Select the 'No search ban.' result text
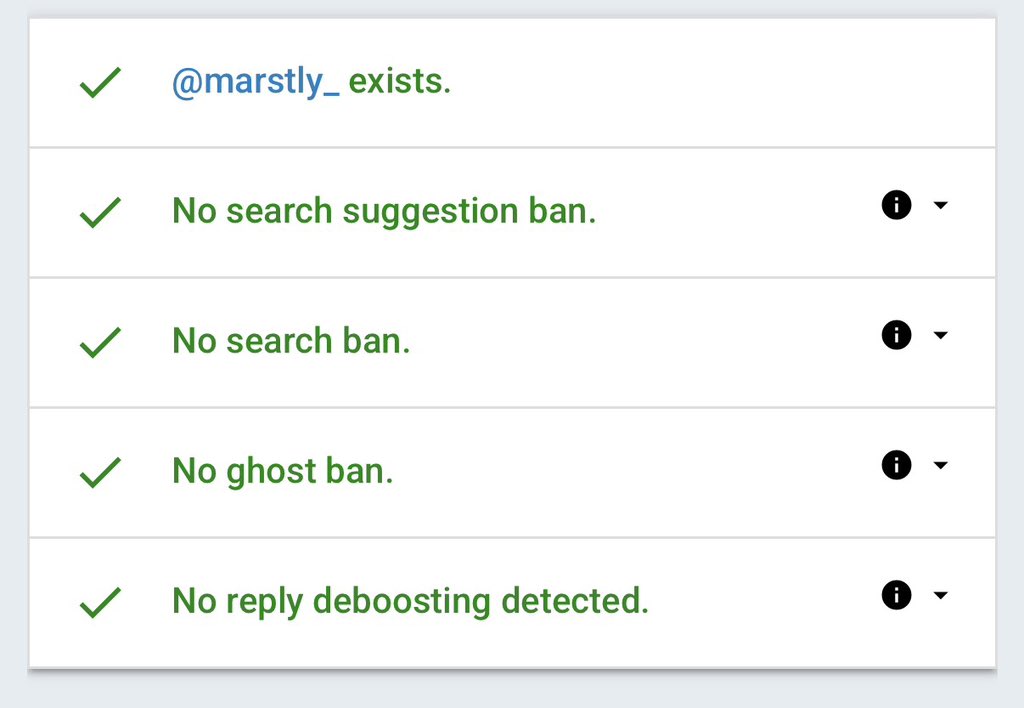Screen dimensions: 1024x708 point(291,341)
